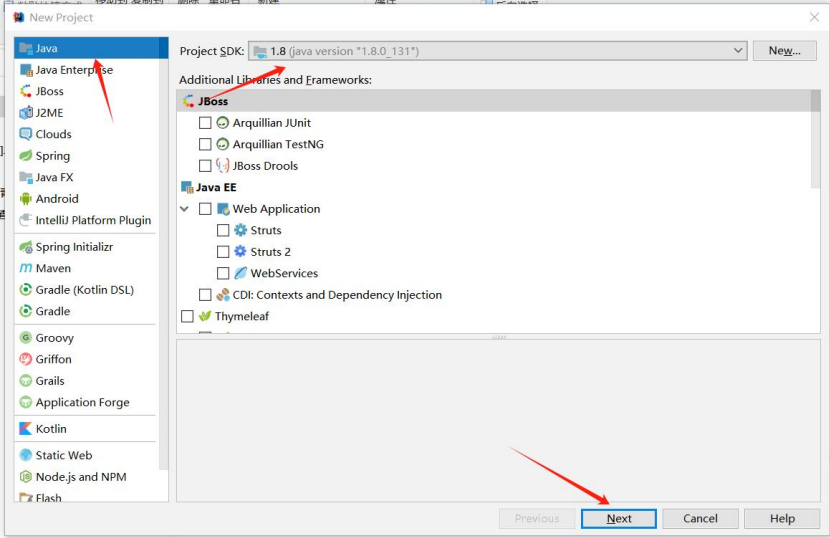Choose the Spring Initializr icon
The width and height of the screenshot is (830, 538).
[25, 247]
